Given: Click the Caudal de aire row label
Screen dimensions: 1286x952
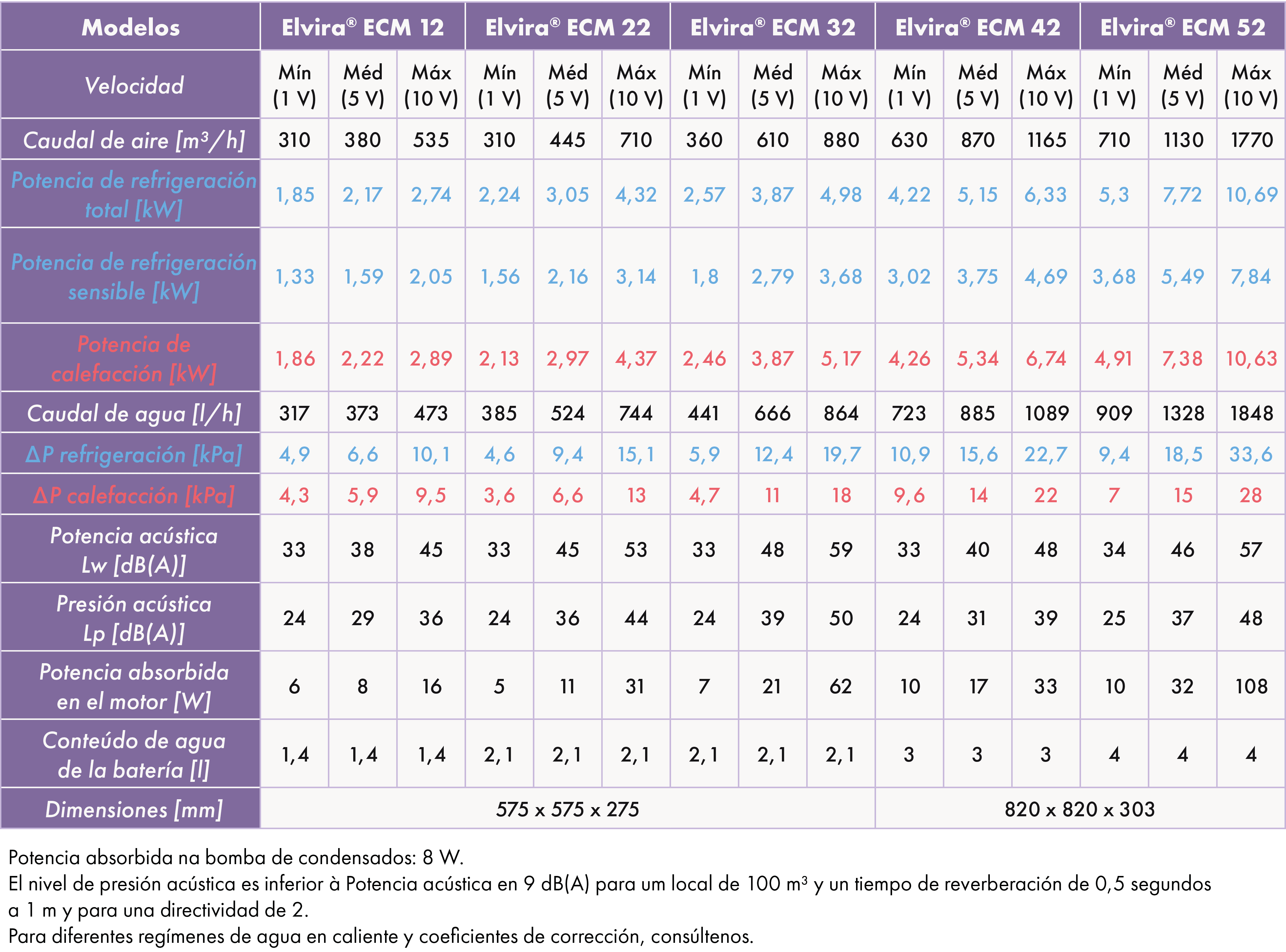Looking at the screenshot, I should click(134, 140).
